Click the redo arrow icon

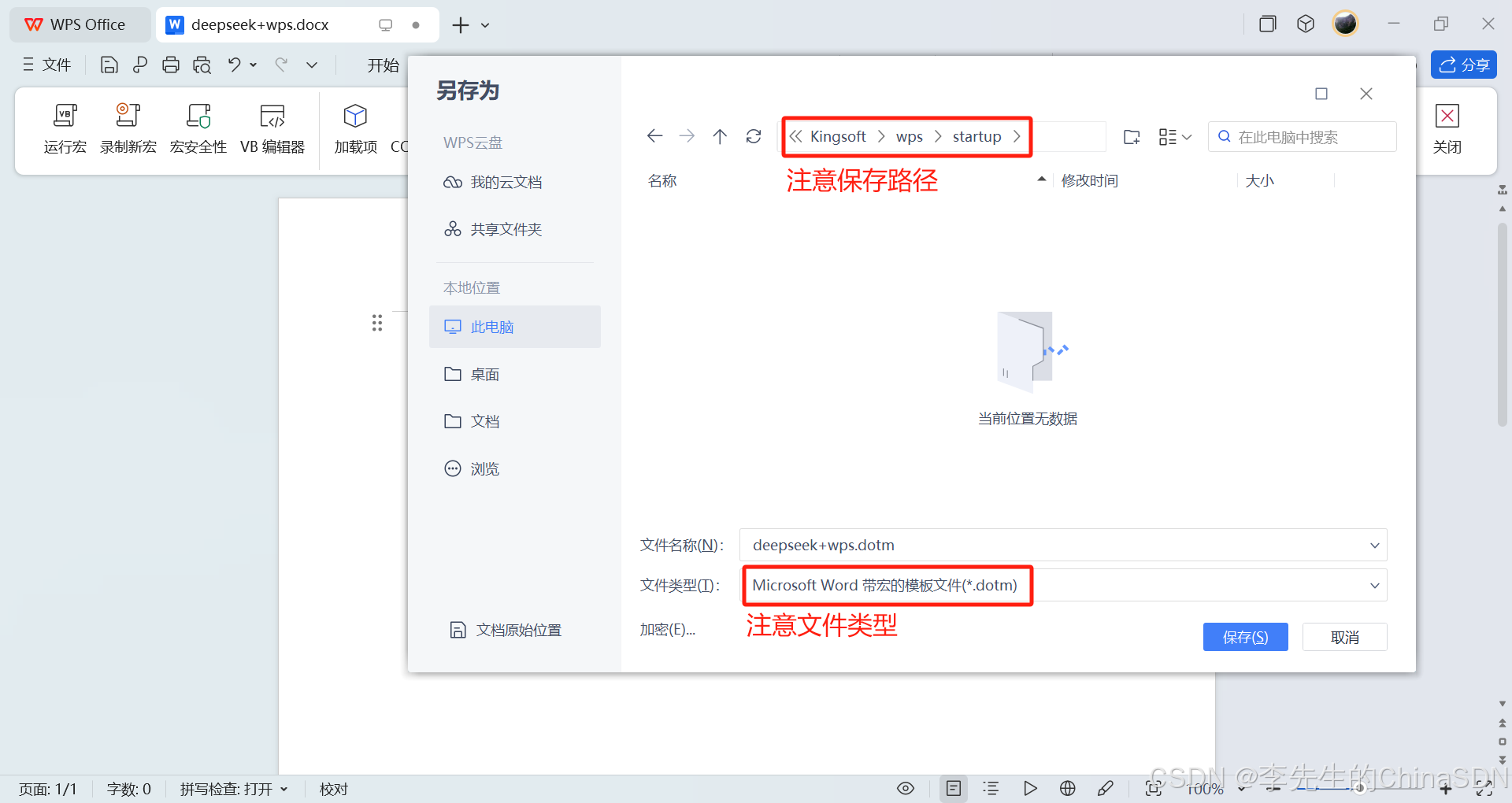[x=281, y=65]
